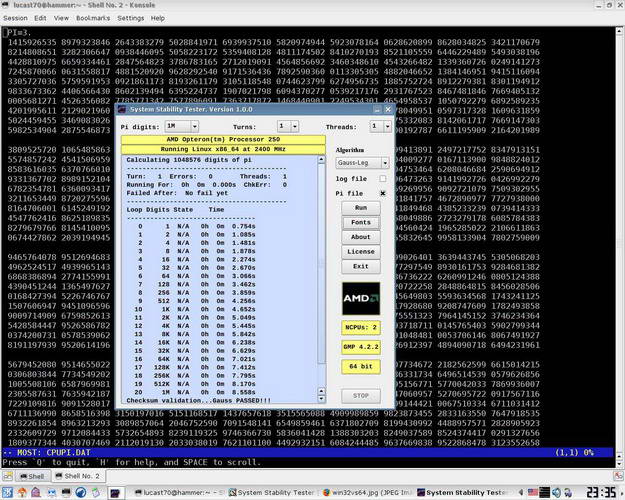Click the STOP button
This screenshot has width=625, height=500.
click(361, 396)
